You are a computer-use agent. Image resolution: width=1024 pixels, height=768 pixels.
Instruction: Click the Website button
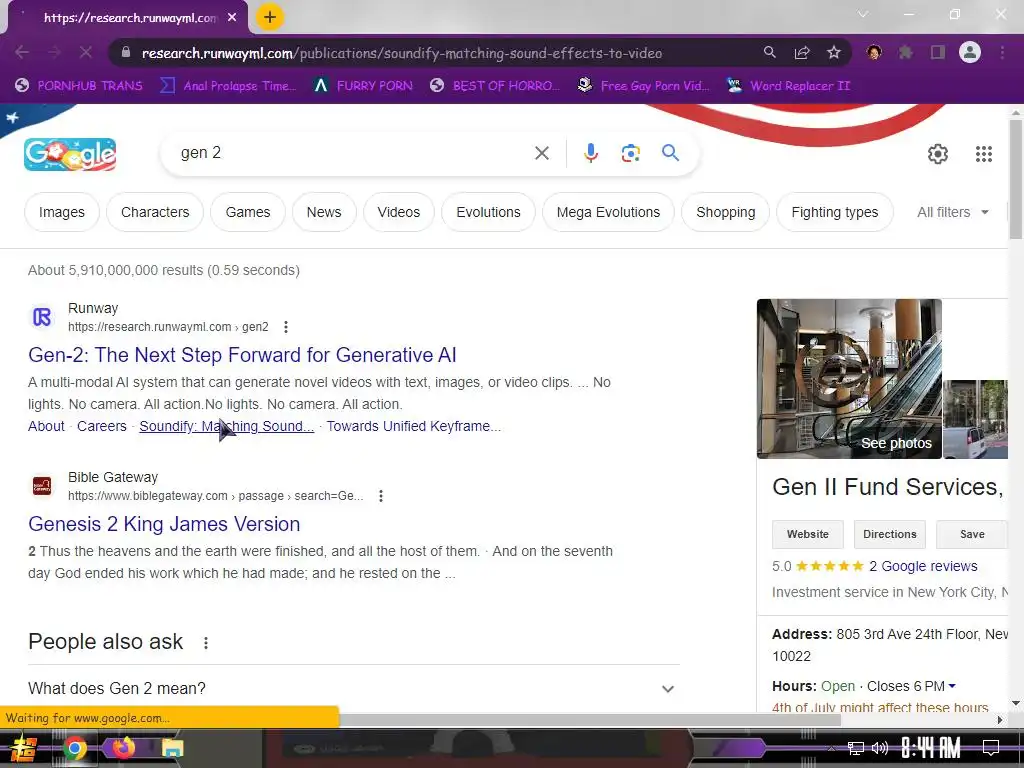808,534
